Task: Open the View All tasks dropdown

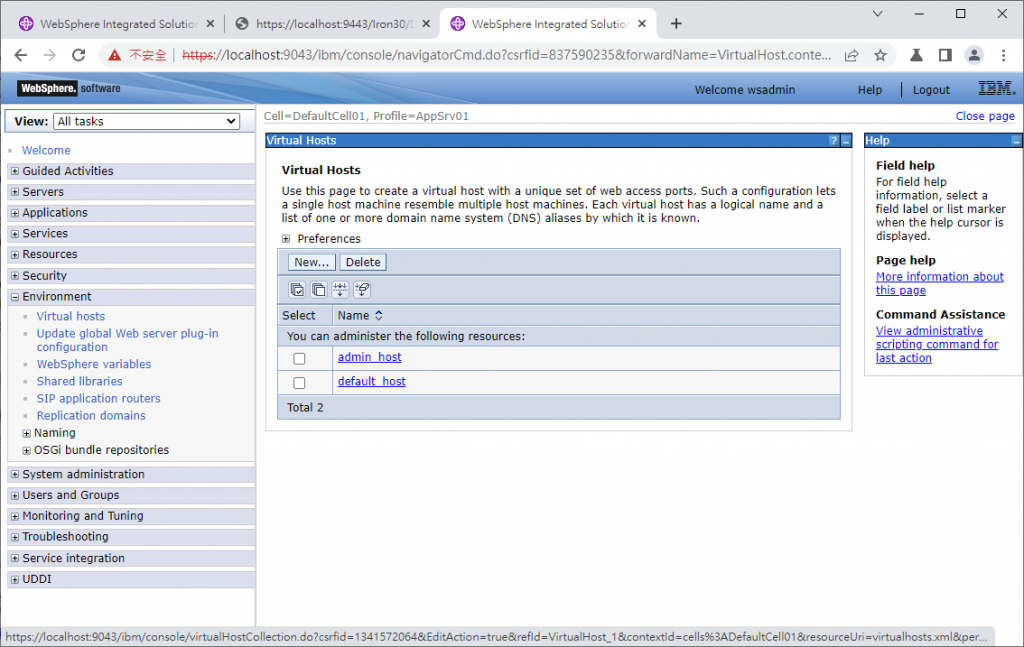Action: coord(146,121)
